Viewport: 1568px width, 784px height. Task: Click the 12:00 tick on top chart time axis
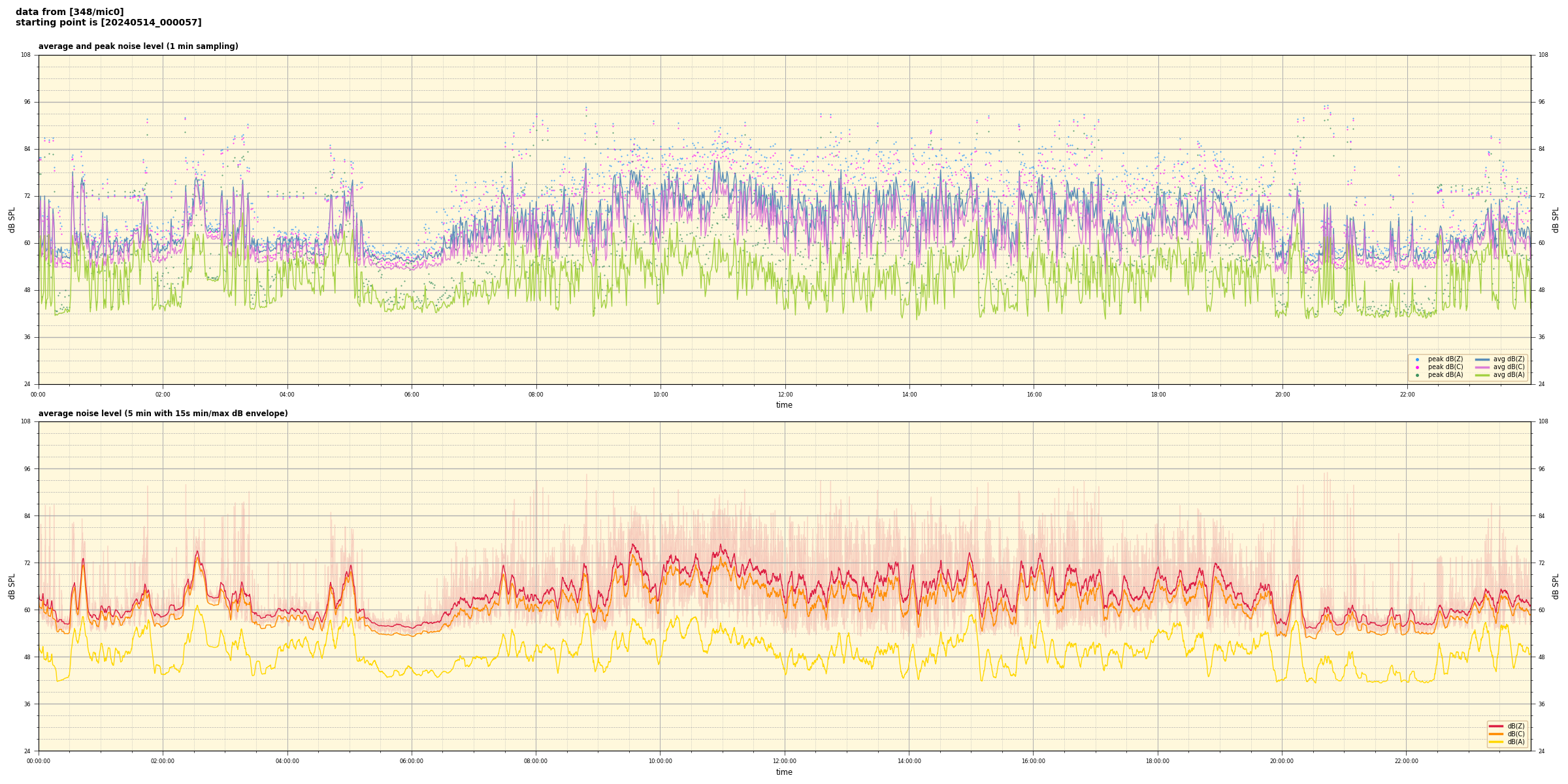785,395
